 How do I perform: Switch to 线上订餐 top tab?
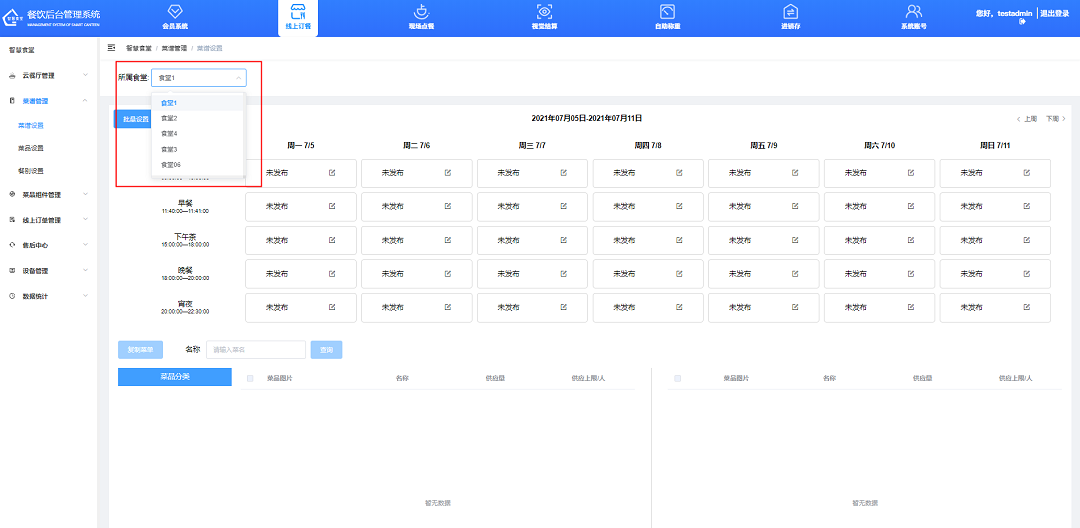point(298,18)
